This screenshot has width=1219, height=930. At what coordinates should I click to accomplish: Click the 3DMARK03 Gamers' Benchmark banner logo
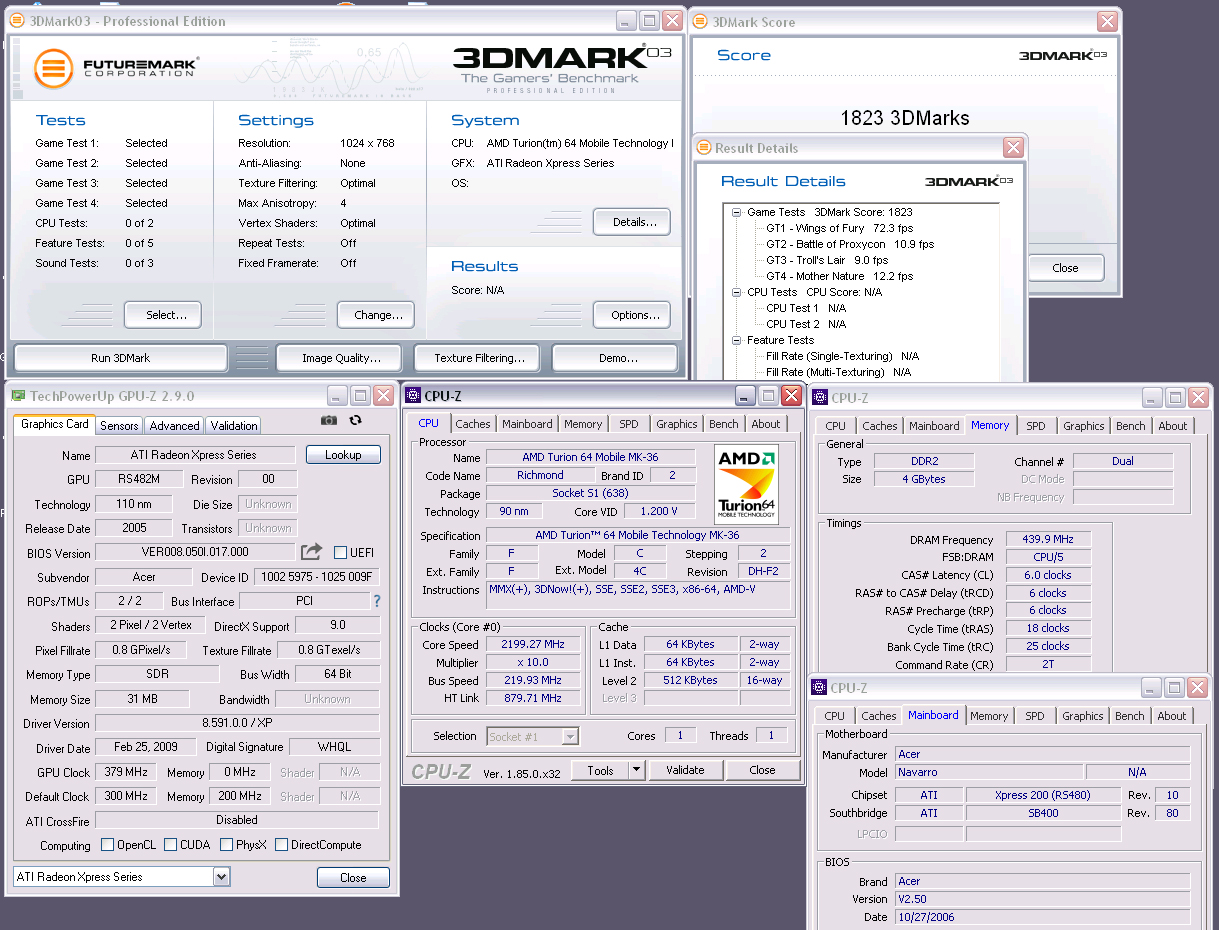point(560,69)
